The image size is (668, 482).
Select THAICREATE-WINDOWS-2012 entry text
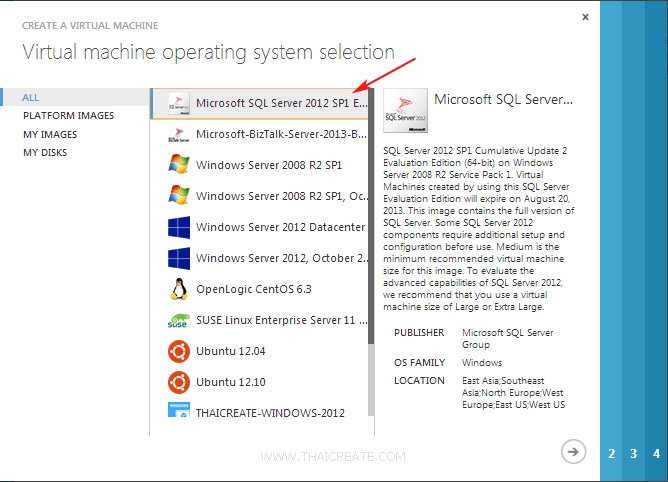tap(270, 413)
